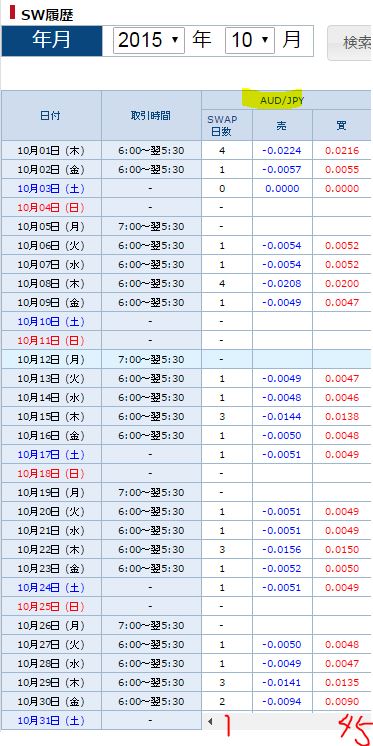This screenshot has width=373, height=746.
Task: Click the 検索 search button
Action: 351,43
